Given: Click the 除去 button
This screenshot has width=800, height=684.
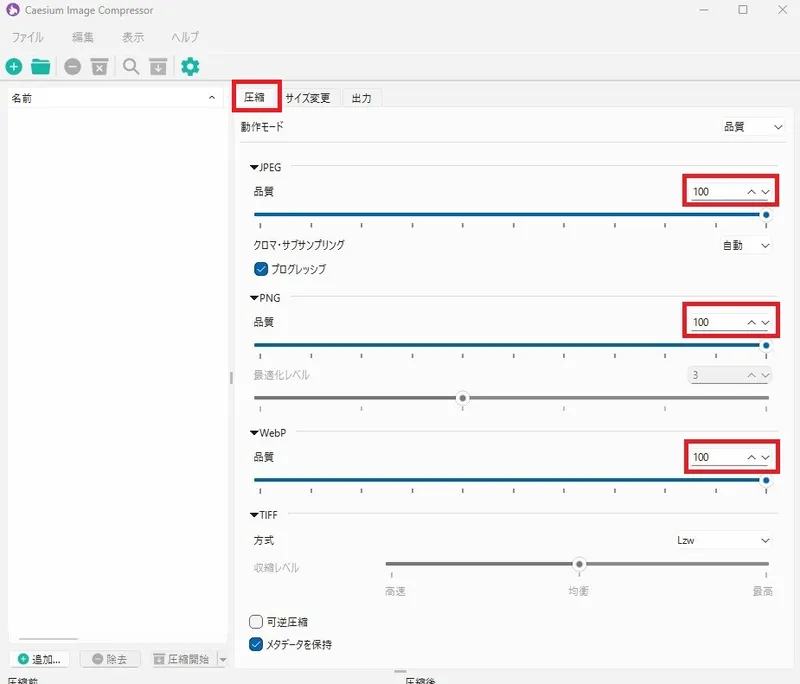Looking at the screenshot, I should coord(110,660).
